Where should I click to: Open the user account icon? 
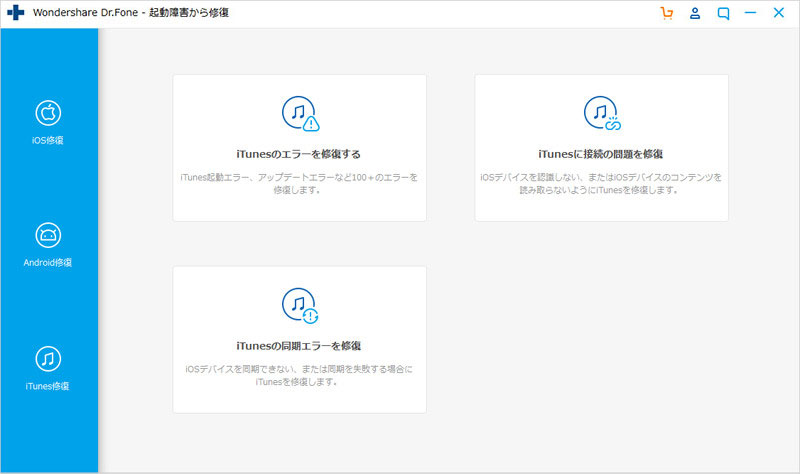click(x=695, y=13)
